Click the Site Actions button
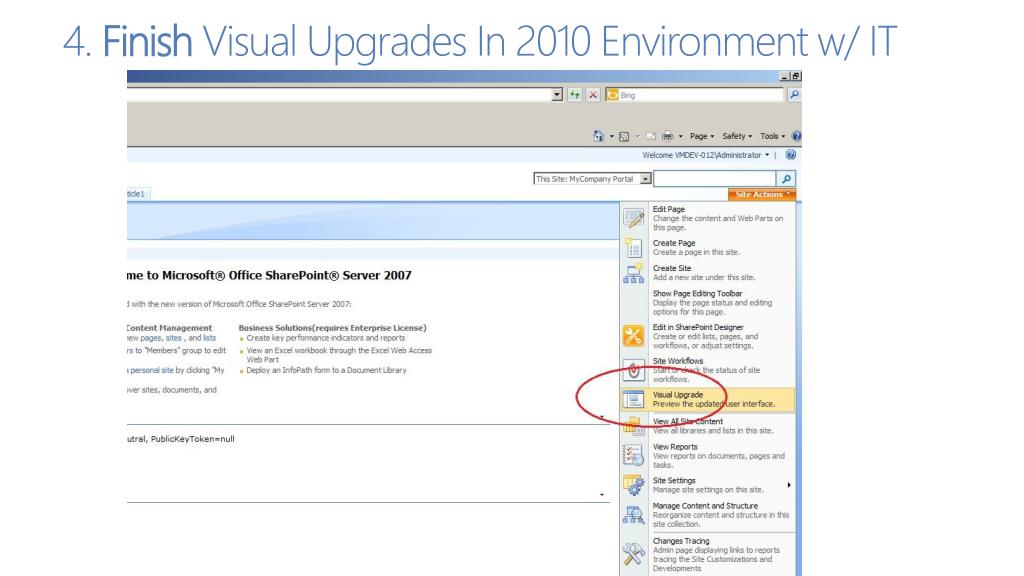This screenshot has height=576, width=1024. 761,195
